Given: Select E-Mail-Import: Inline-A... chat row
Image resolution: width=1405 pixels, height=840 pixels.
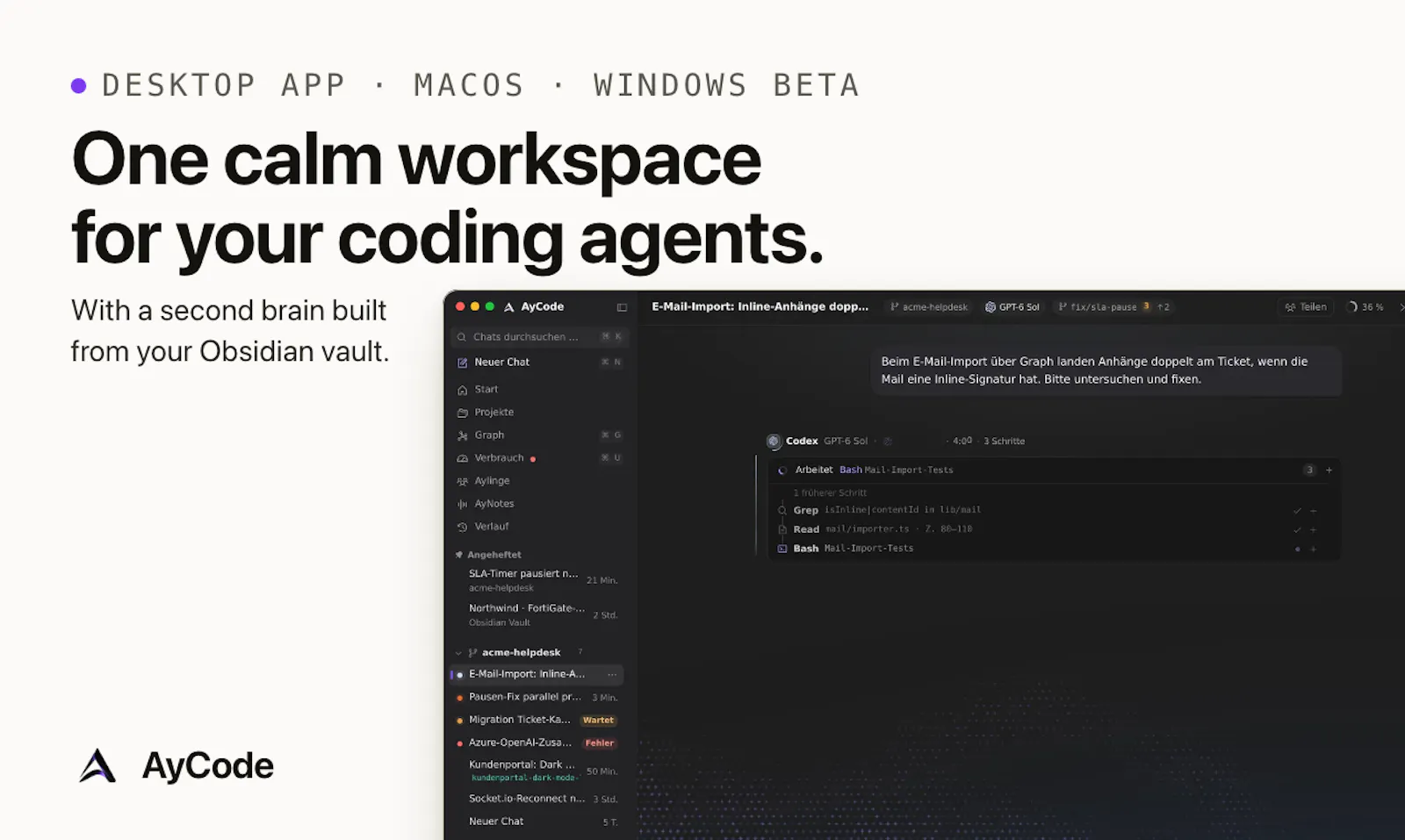Looking at the screenshot, I should pyautogui.click(x=537, y=675).
